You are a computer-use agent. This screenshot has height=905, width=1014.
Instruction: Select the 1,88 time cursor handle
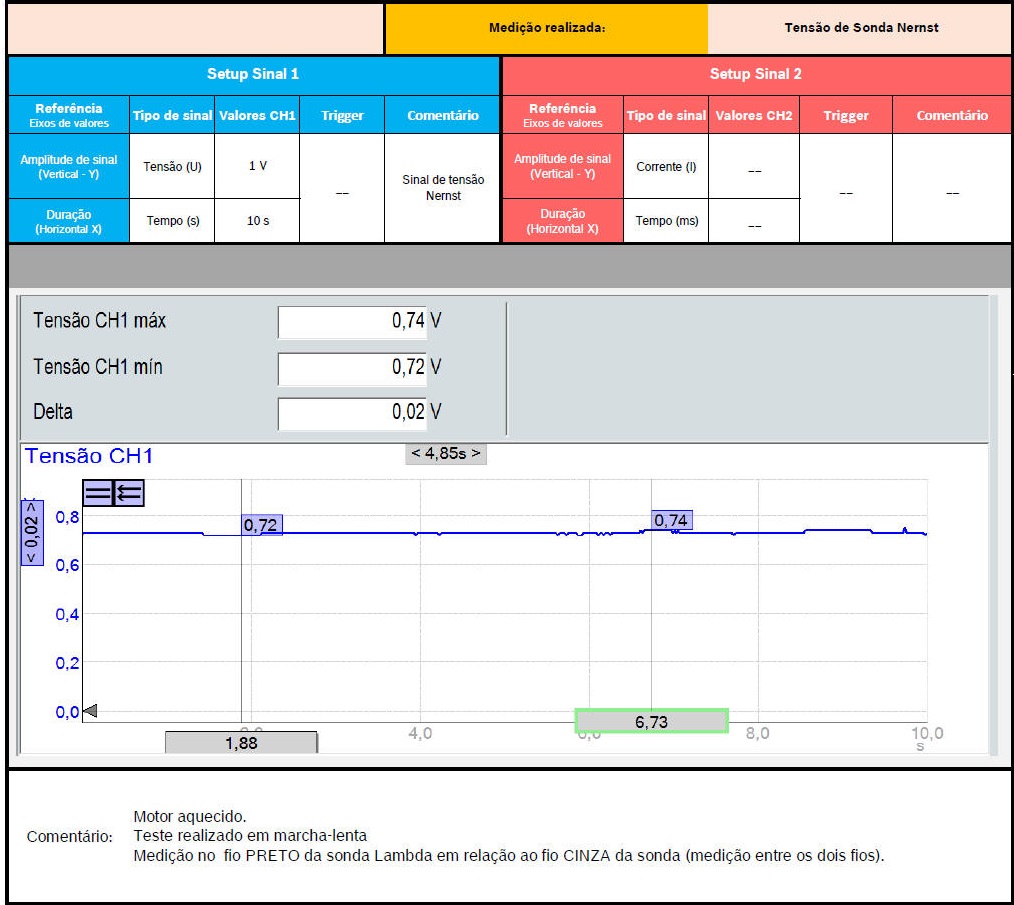pyautogui.click(x=240, y=742)
